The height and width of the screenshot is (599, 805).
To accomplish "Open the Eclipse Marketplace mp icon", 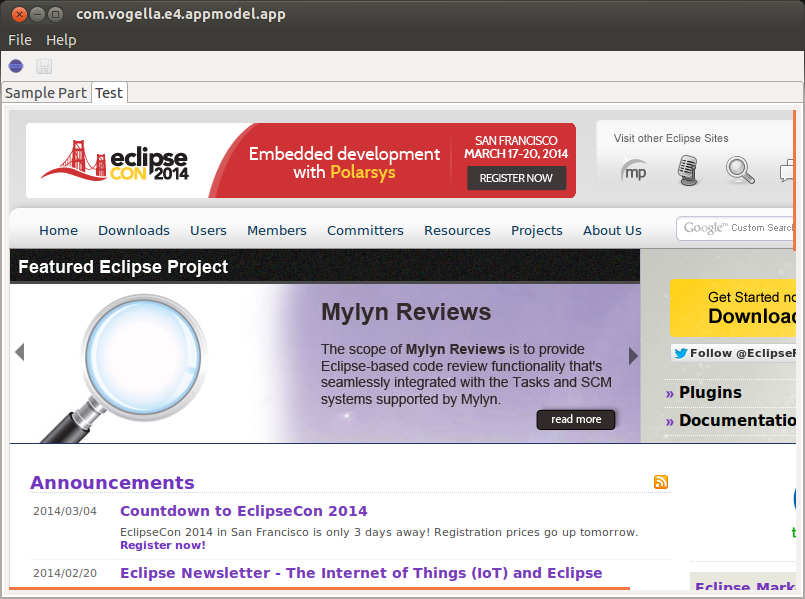I will [x=634, y=172].
